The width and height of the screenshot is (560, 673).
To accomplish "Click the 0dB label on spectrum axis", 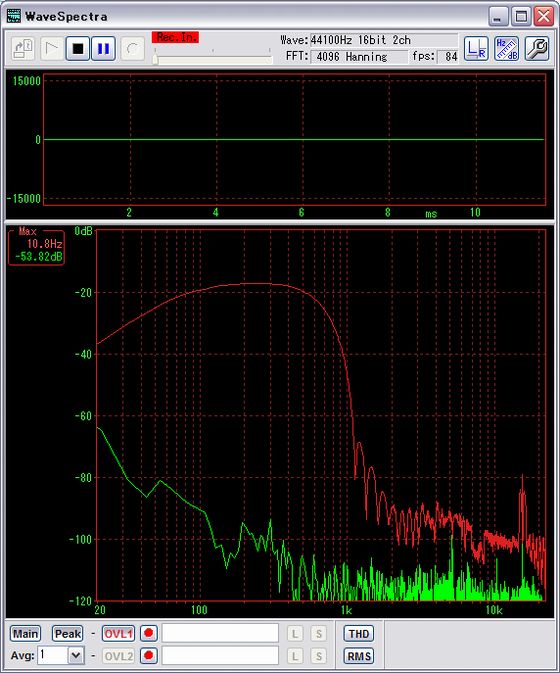I will 84,231.
